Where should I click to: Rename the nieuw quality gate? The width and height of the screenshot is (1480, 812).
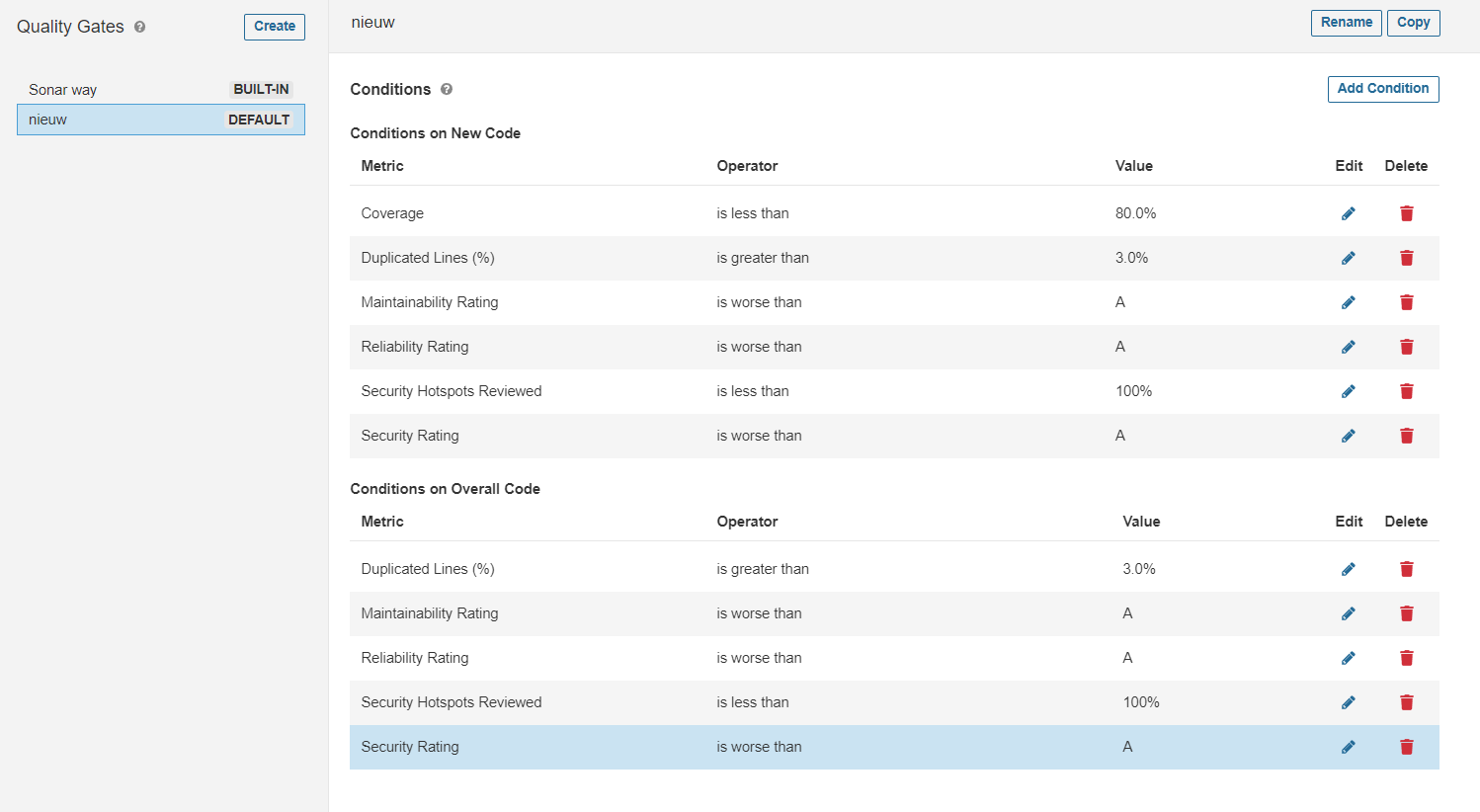(1346, 22)
